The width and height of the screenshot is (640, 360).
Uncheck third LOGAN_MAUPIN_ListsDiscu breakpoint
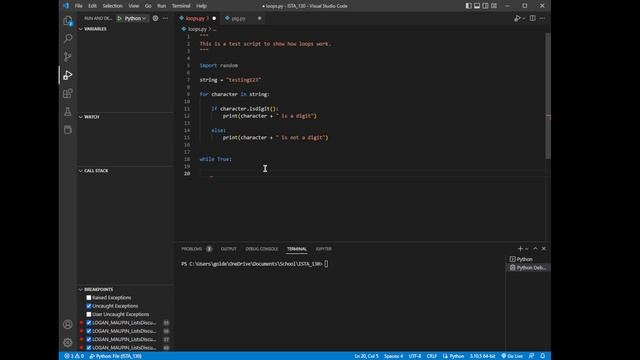(89, 339)
